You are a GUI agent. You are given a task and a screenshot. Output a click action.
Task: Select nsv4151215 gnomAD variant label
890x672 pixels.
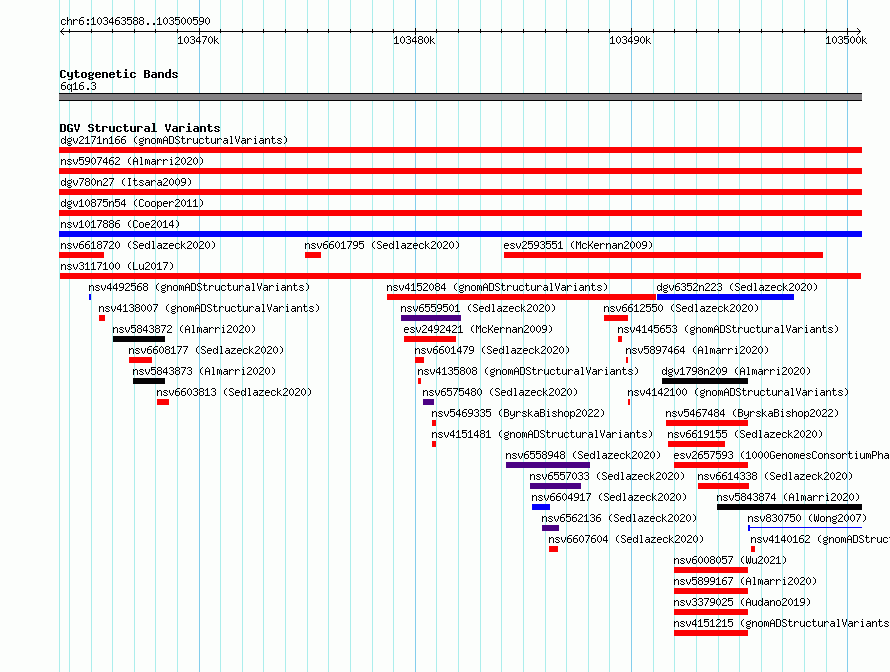[x=782, y=623]
